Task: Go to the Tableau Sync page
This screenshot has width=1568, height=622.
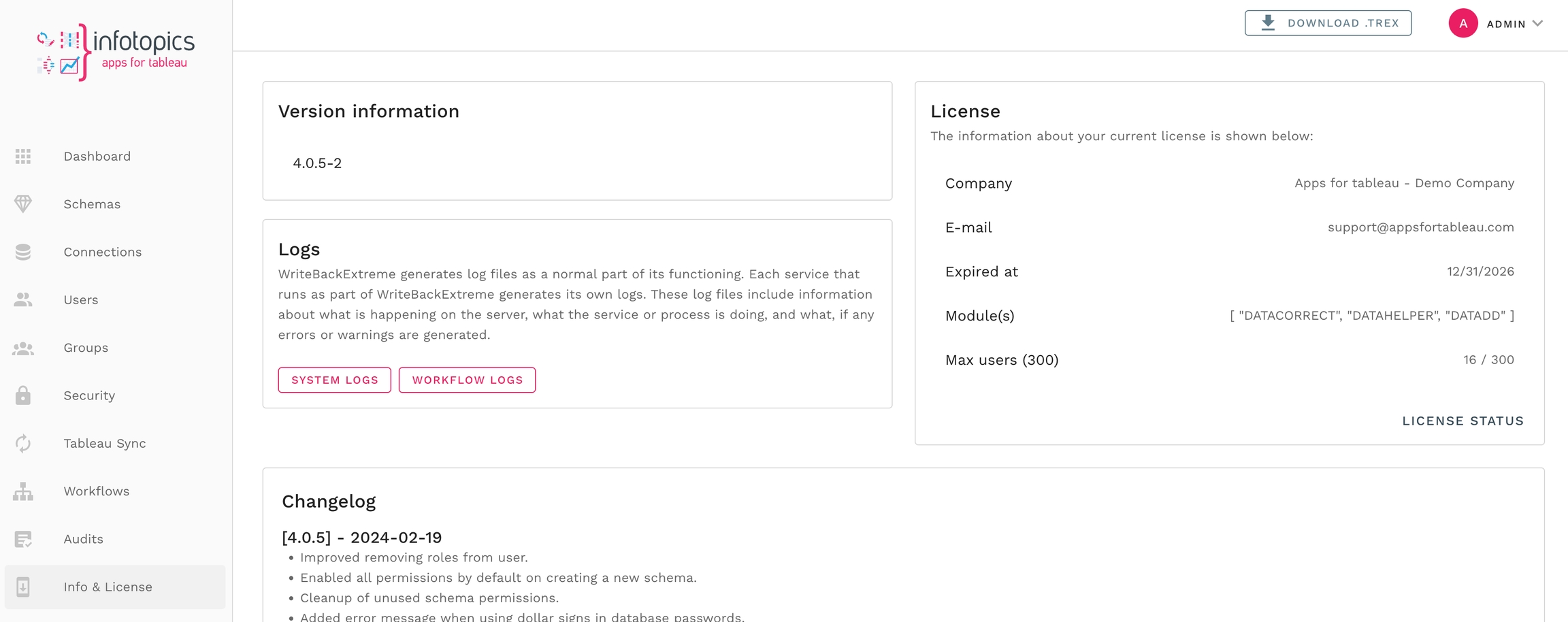Action: point(105,443)
